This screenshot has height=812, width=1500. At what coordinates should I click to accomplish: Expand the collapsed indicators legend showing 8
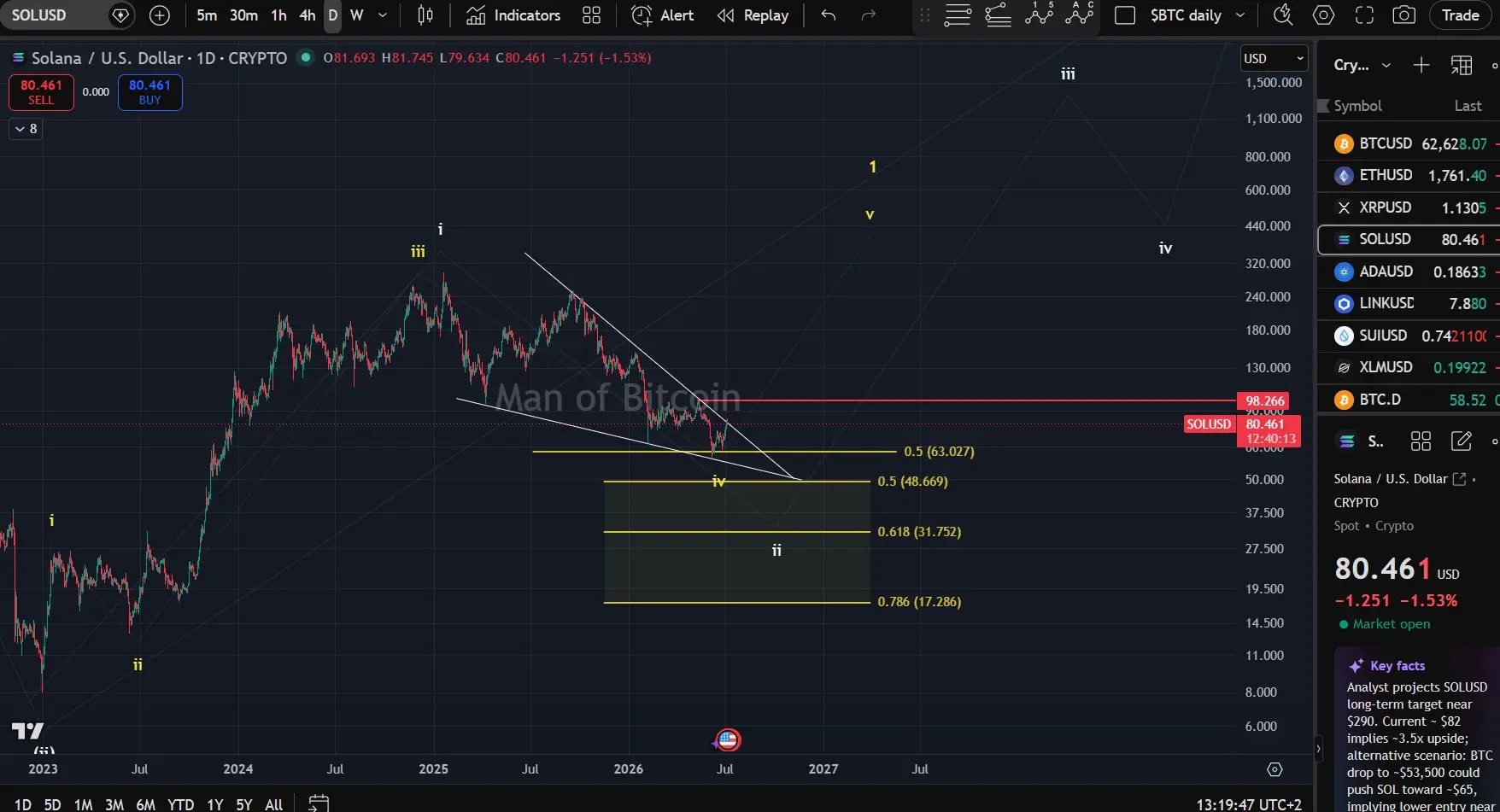pos(26,129)
